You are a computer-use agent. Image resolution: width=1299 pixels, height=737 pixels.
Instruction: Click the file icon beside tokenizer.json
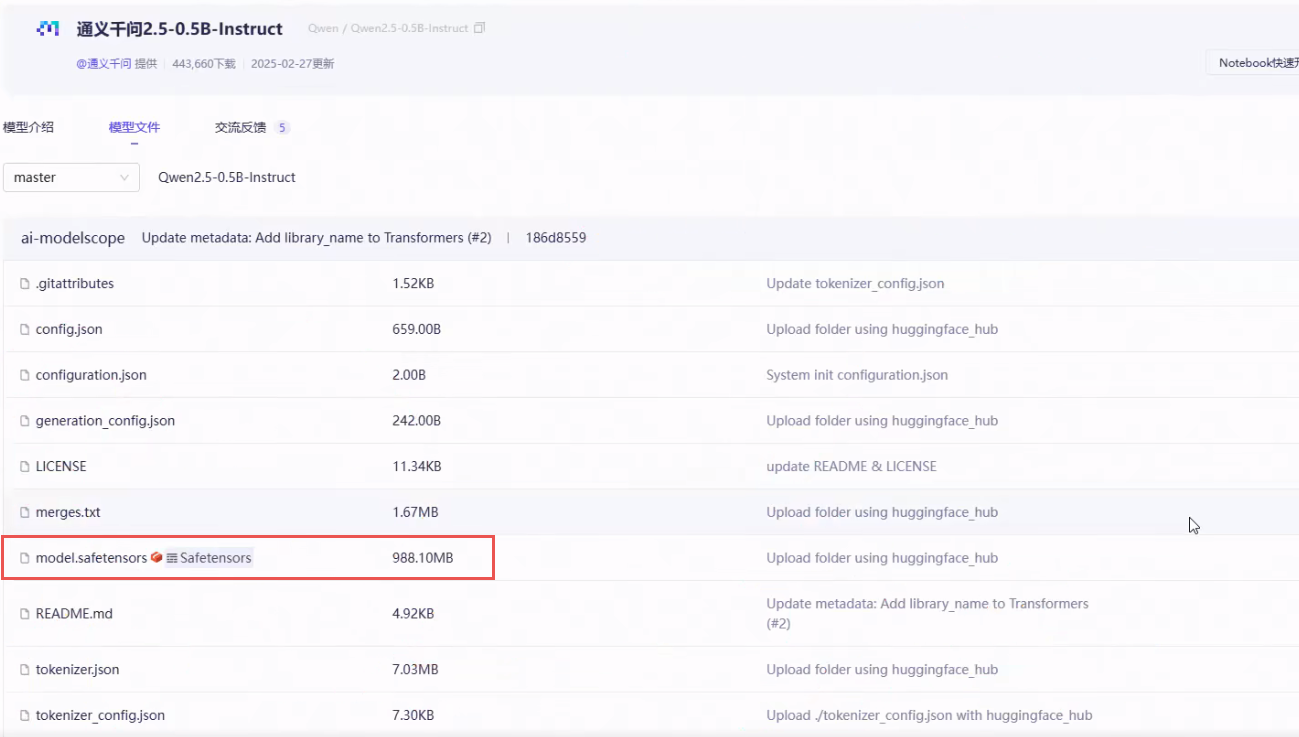coord(25,670)
